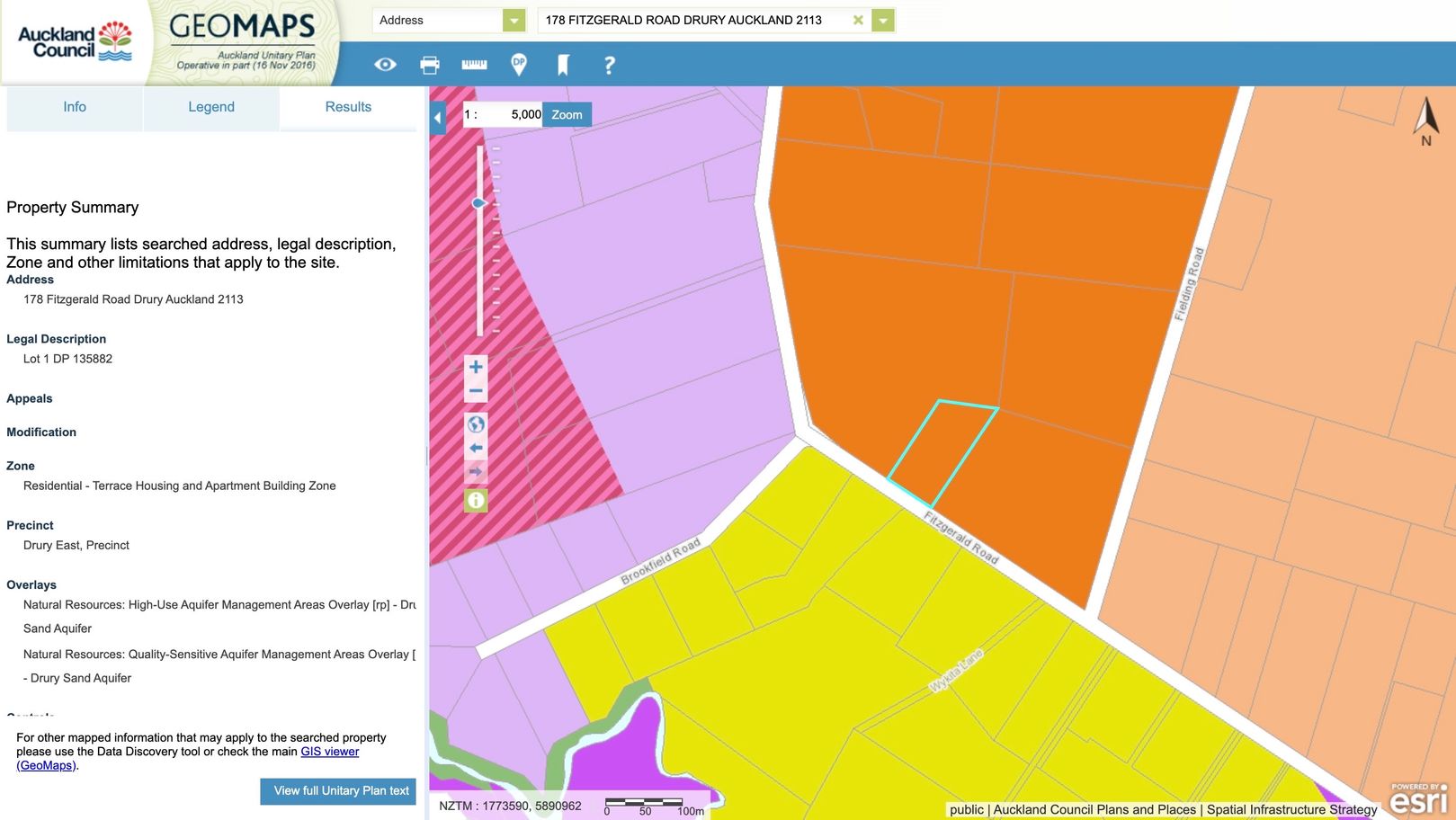Switch to the Info tab
Image resolution: width=1456 pixels, height=820 pixels.
pyautogui.click(x=75, y=107)
